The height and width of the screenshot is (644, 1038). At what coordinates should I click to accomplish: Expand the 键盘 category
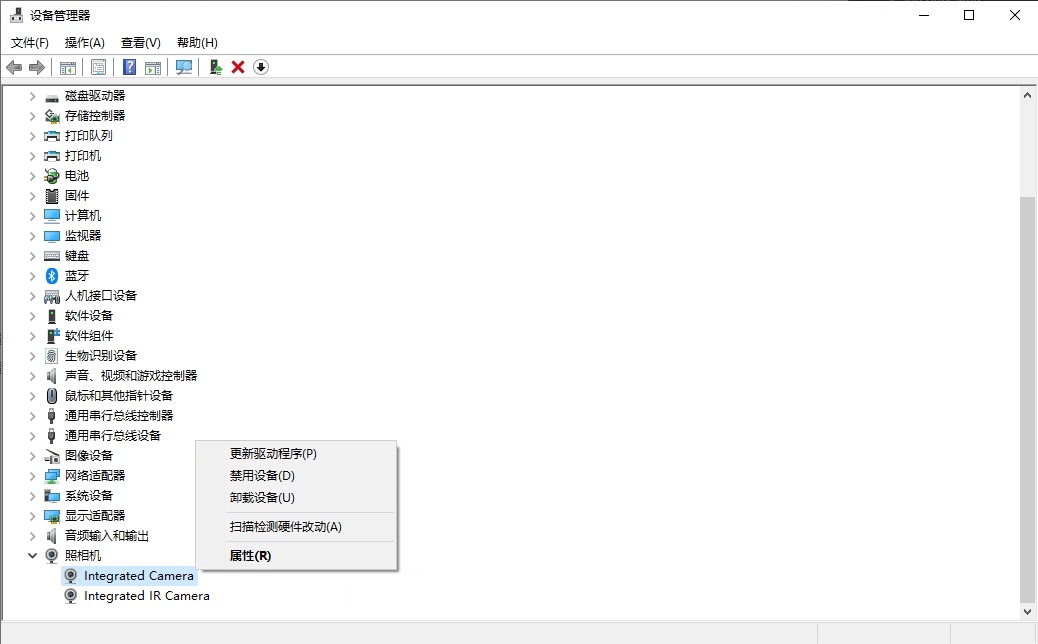[x=32, y=256]
